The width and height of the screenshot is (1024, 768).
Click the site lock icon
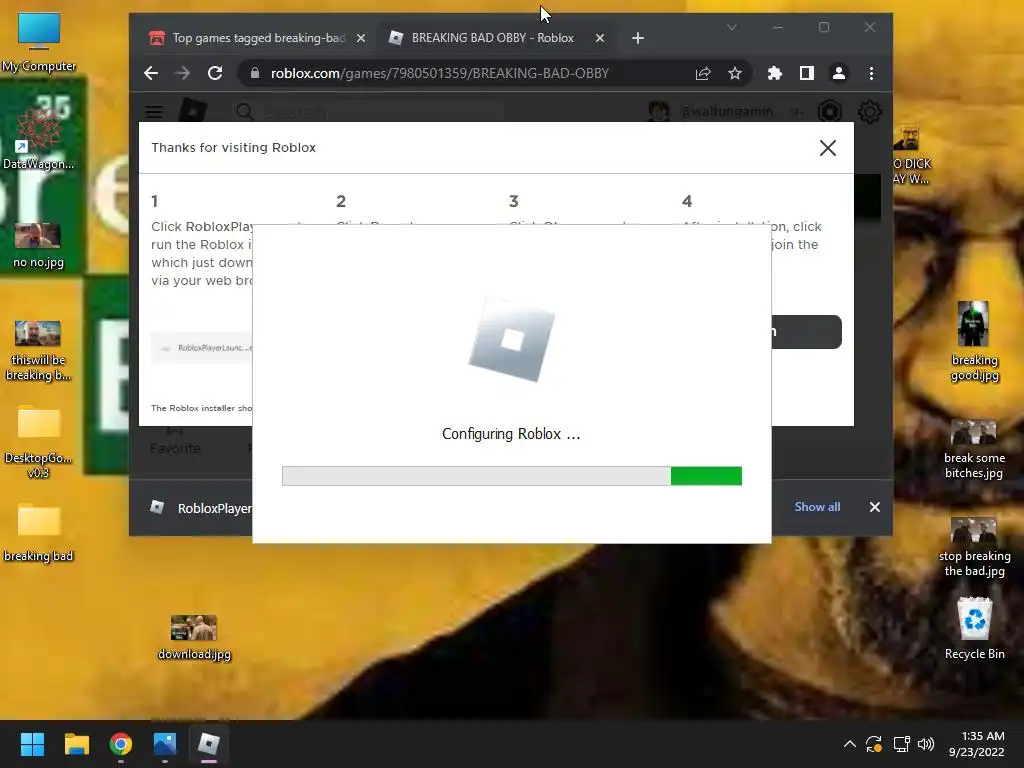[255, 73]
